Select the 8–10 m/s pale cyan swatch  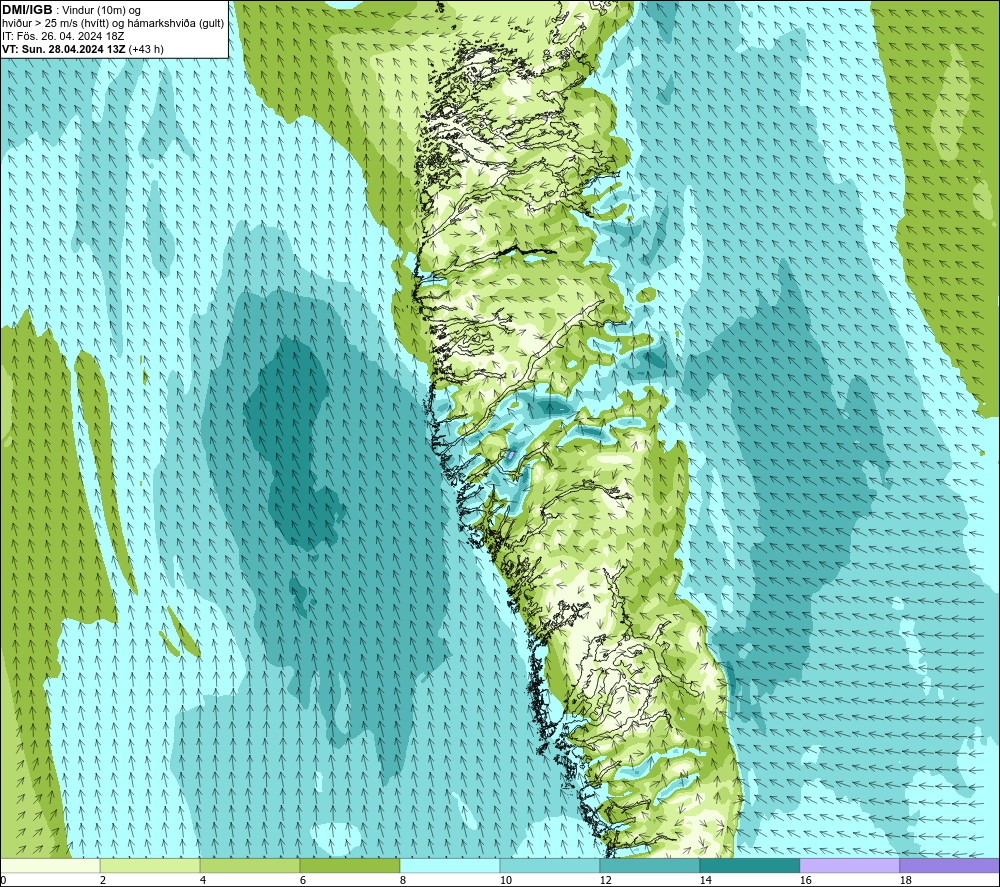coord(450,865)
